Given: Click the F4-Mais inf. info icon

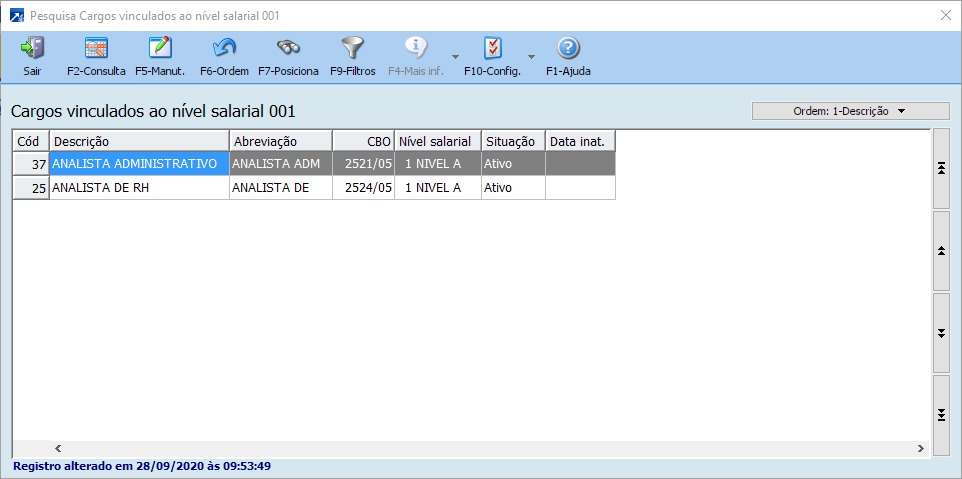Looking at the screenshot, I should click(416, 48).
